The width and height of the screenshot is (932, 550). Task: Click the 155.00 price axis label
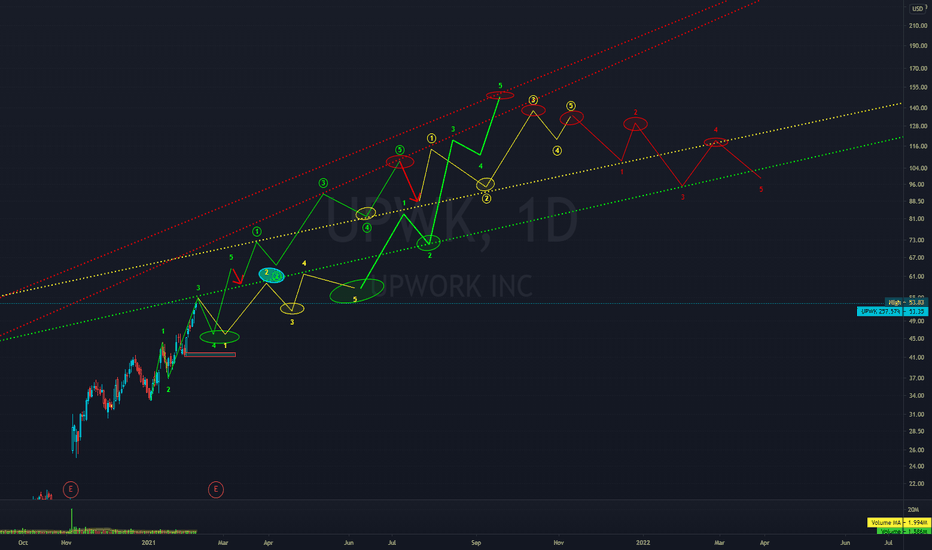click(918, 87)
